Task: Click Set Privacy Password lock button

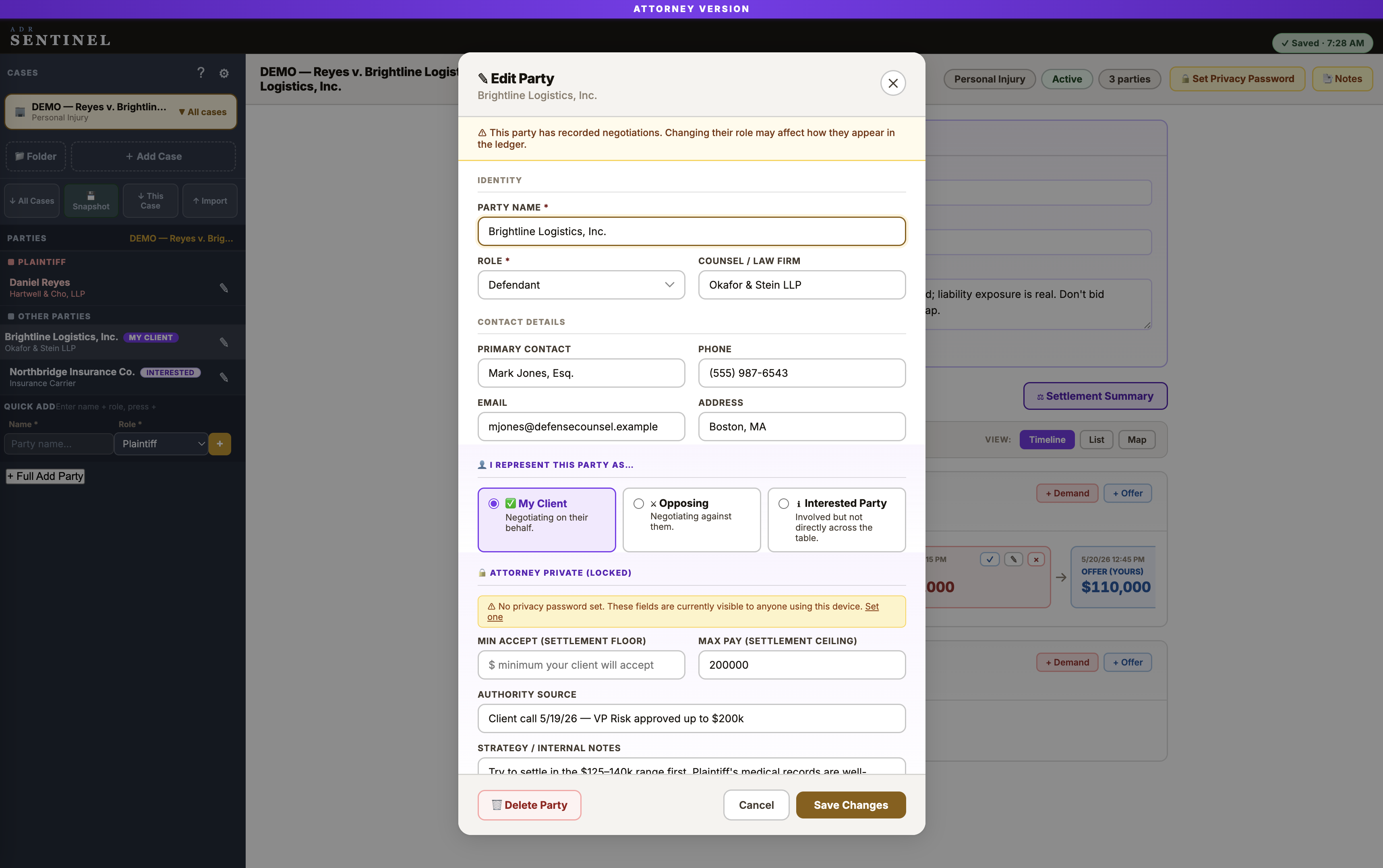Action: [1237, 79]
